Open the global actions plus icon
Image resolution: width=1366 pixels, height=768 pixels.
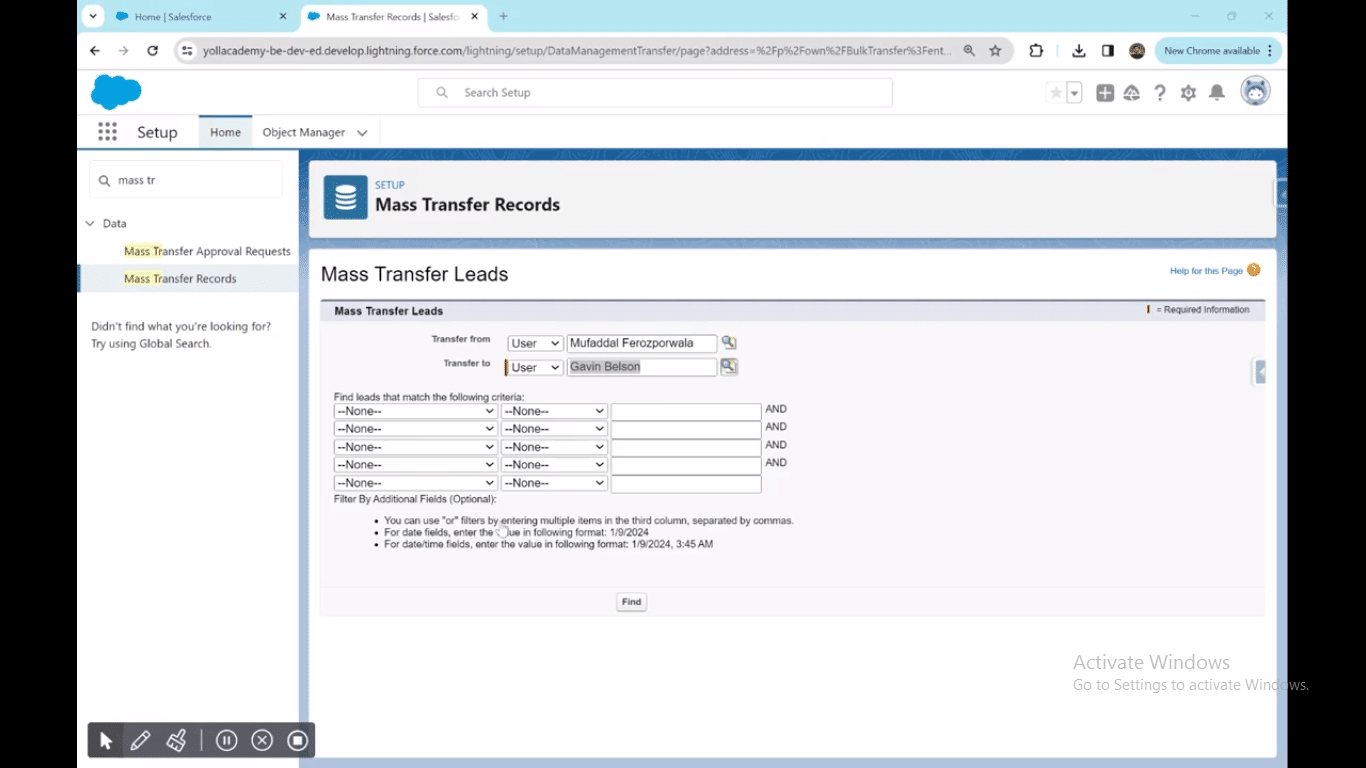(x=1105, y=93)
